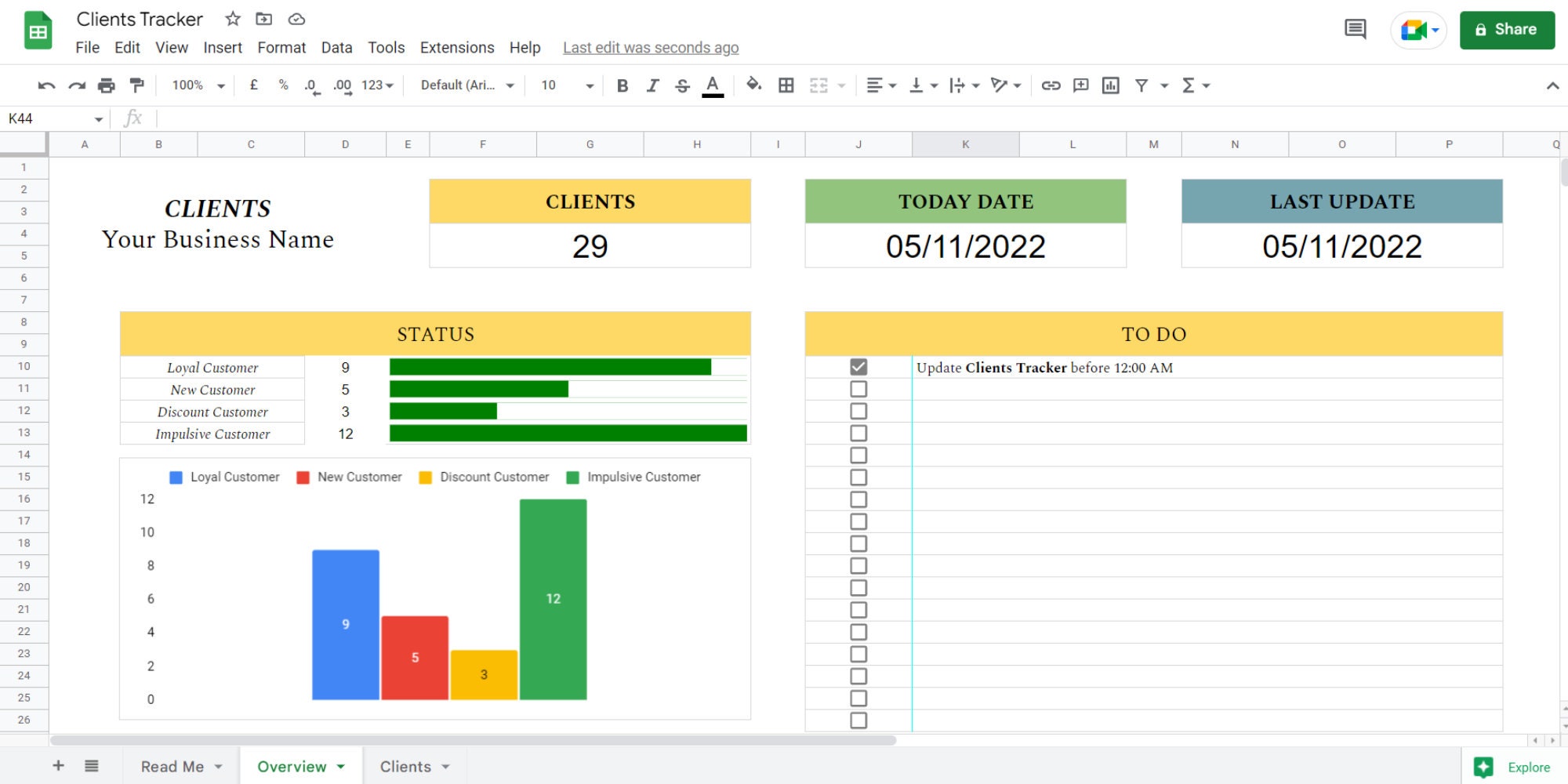Viewport: 1568px width, 784px height.
Task: Click the Undo icon
Action: (45, 85)
